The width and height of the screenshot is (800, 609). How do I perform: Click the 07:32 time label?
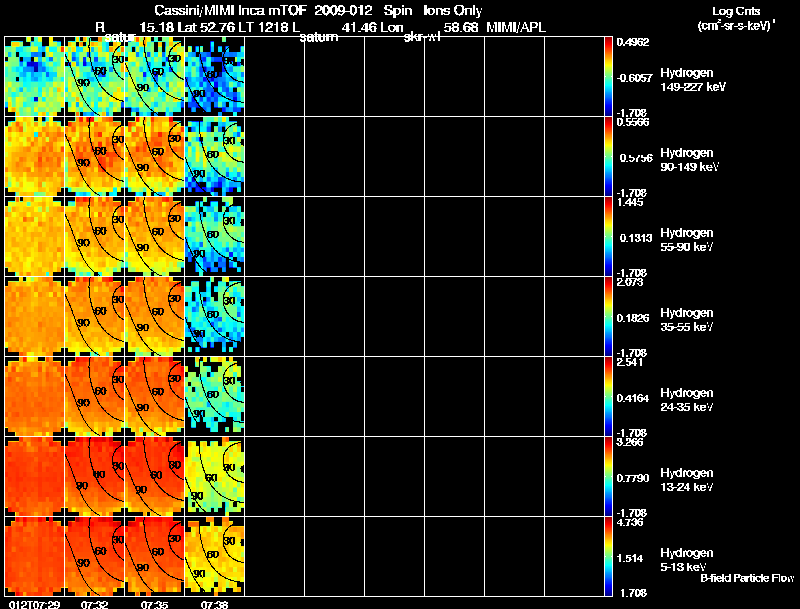[94, 604]
